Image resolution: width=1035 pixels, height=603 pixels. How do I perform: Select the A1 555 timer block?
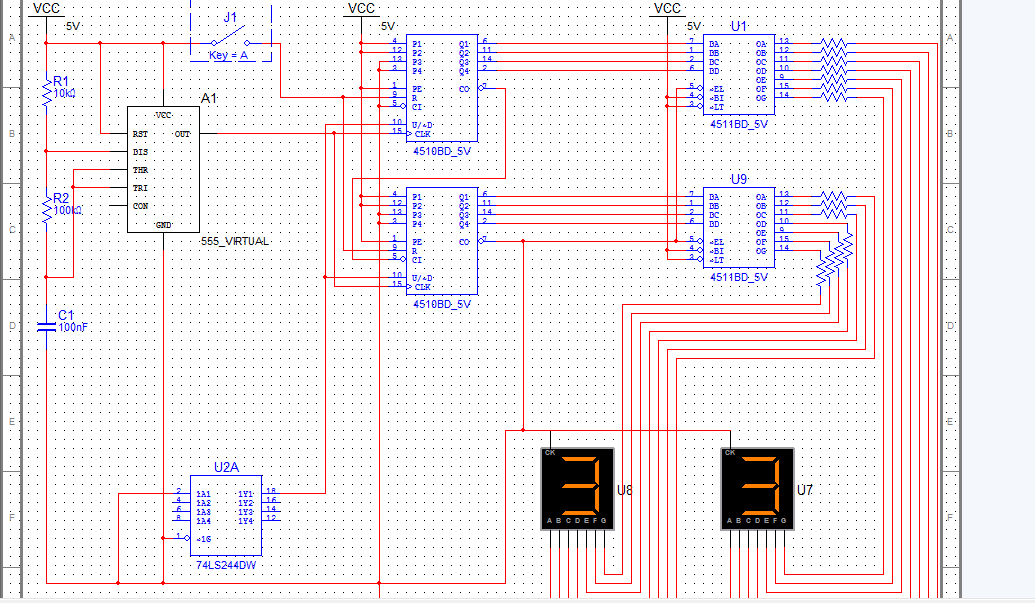[163, 170]
